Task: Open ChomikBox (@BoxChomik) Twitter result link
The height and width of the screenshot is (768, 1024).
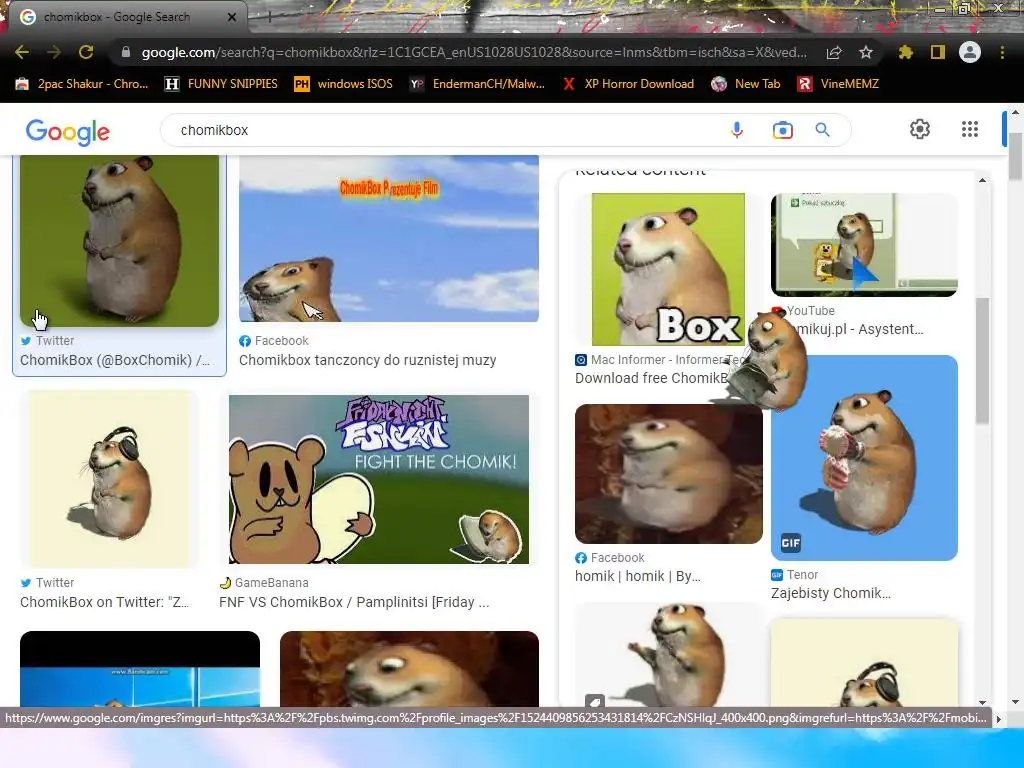Action: 115,360
